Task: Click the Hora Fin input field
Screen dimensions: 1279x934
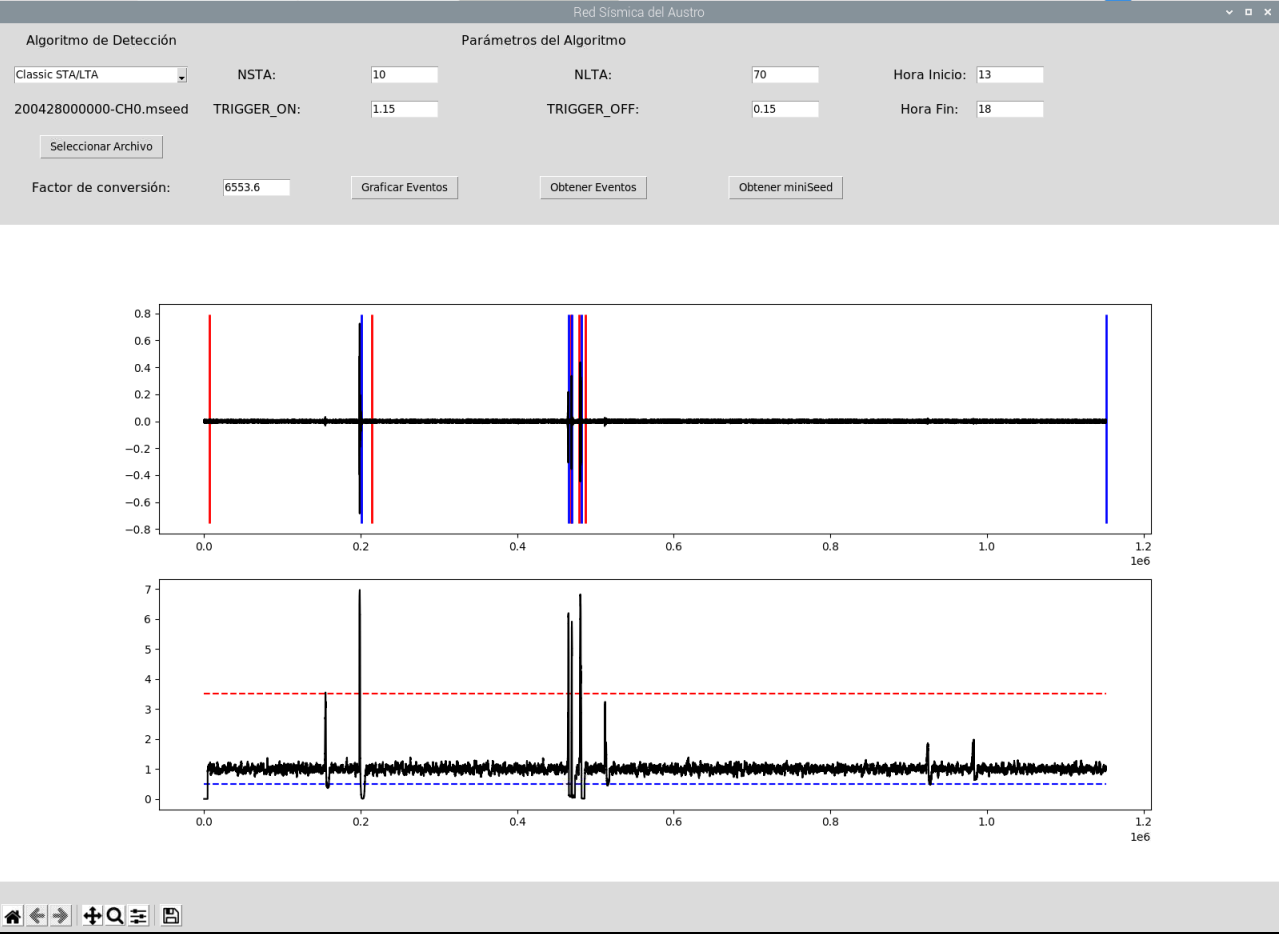Action: [1009, 110]
